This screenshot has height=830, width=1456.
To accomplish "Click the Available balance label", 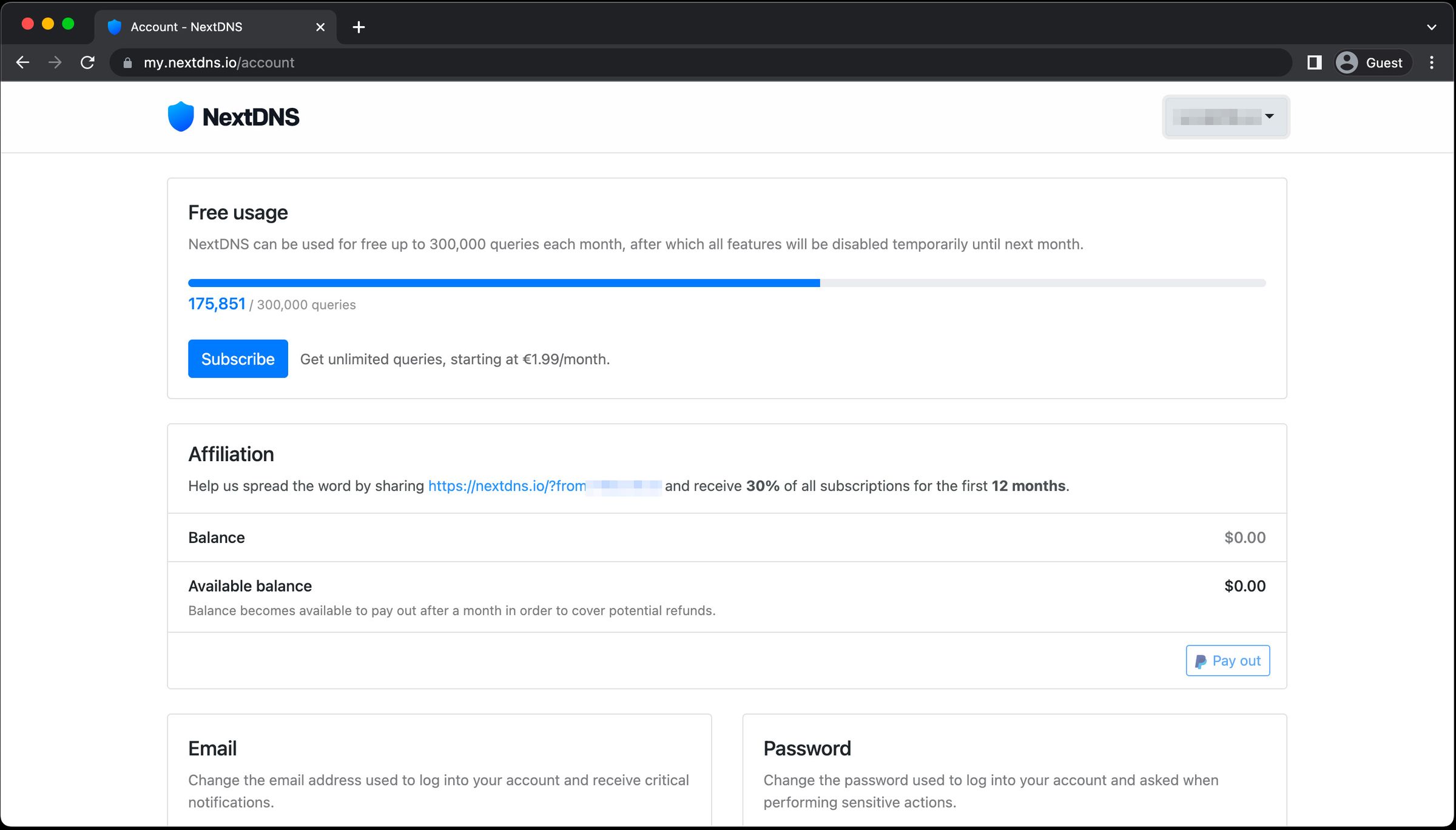I will tap(250, 586).
